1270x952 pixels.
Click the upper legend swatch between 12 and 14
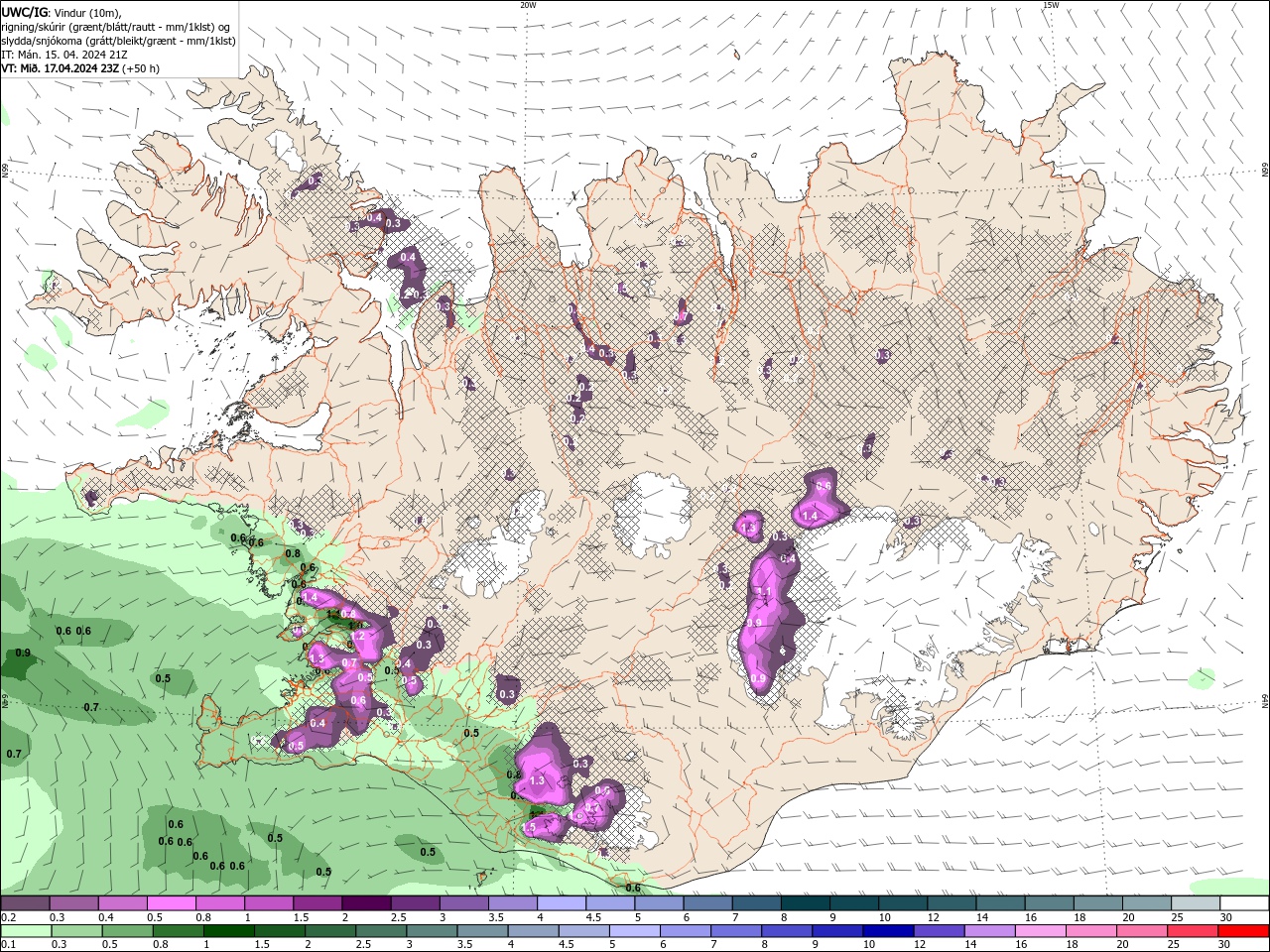click(951, 903)
